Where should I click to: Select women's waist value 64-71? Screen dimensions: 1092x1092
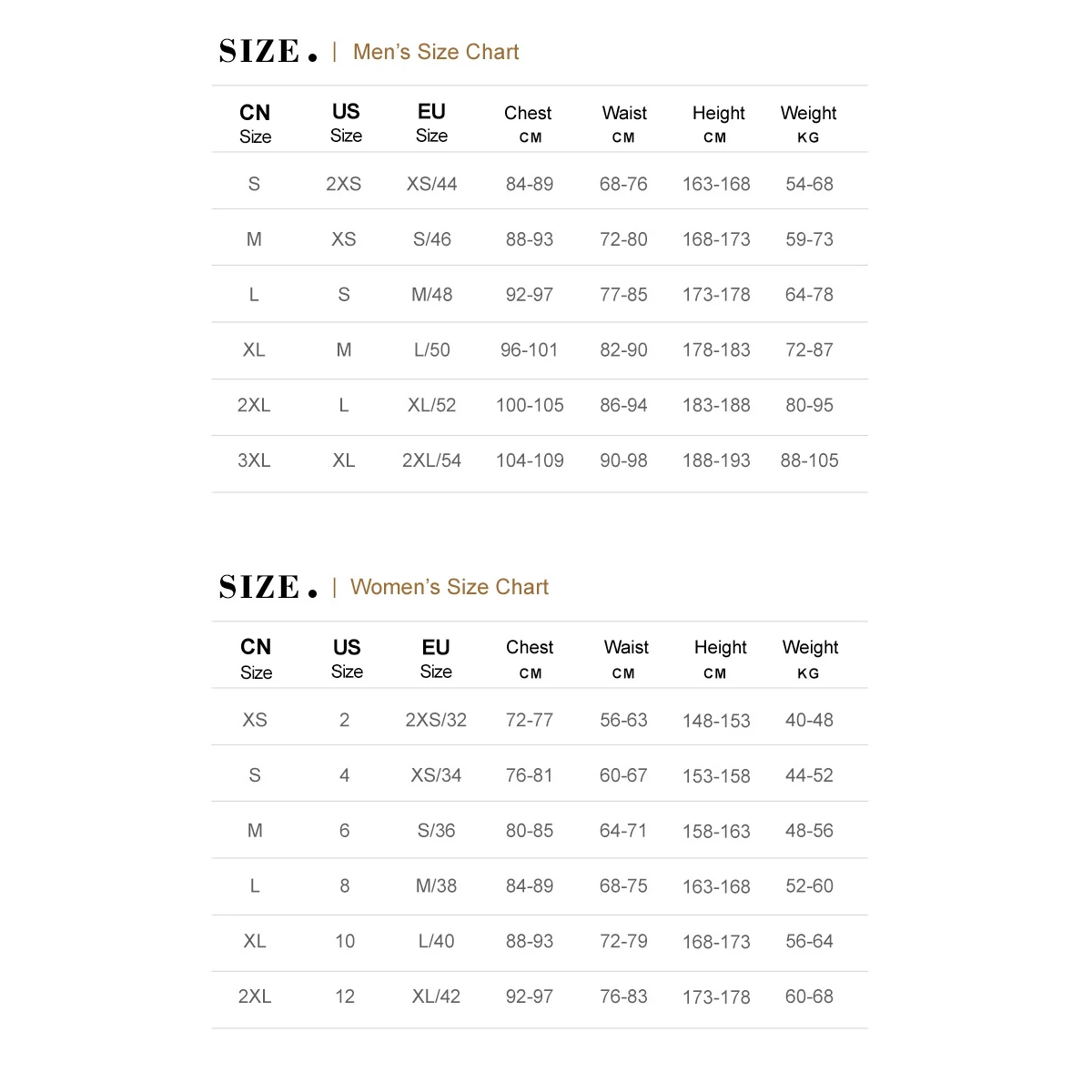[x=623, y=831]
